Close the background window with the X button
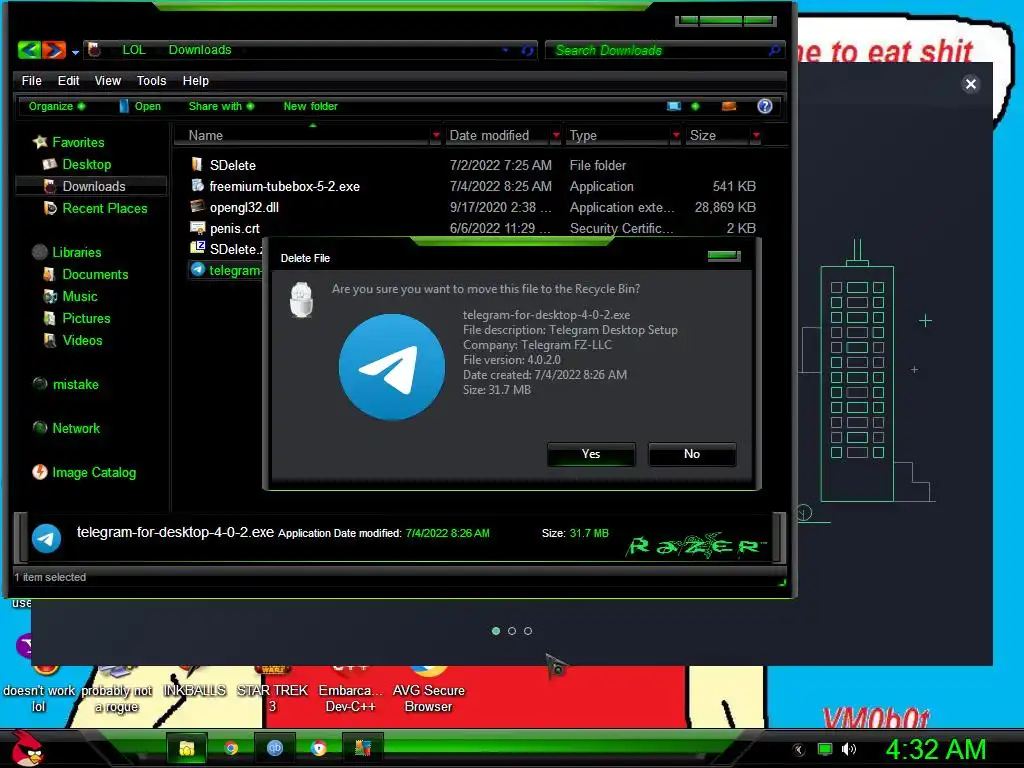The height and width of the screenshot is (768, 1024). click(x=970, y=84)
